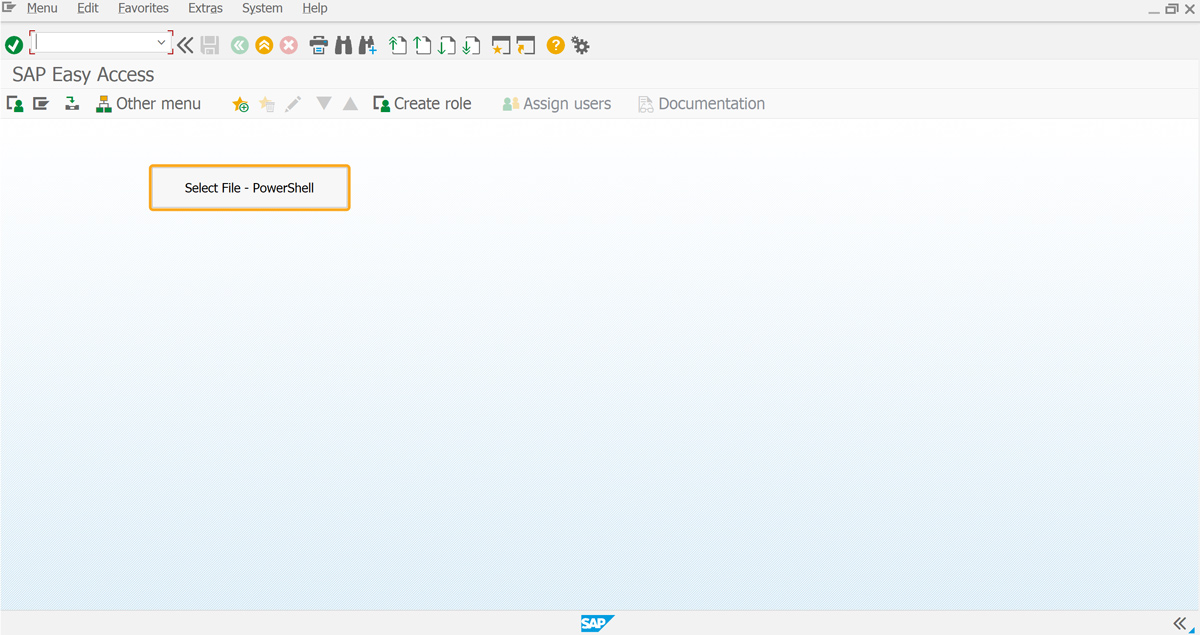
Task: Click the Create role button
Action: 422,103
